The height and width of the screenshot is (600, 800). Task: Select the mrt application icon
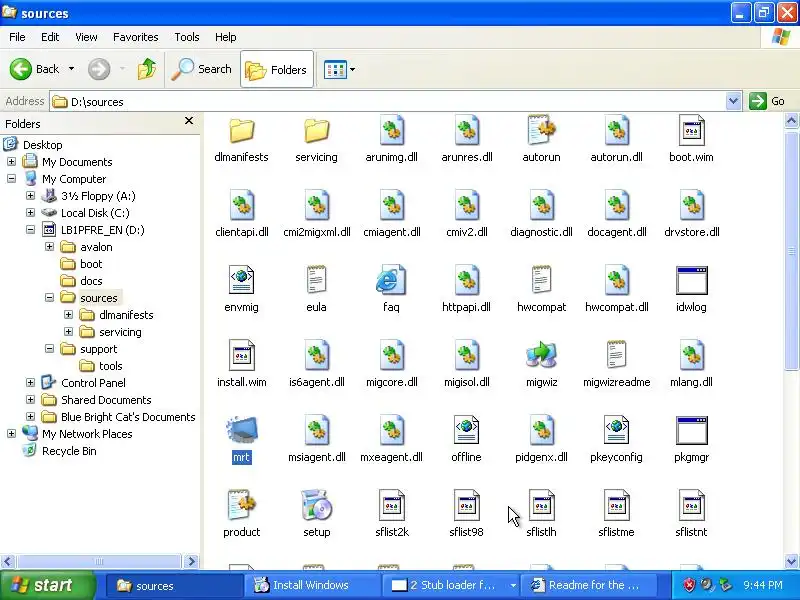(241, 430)
